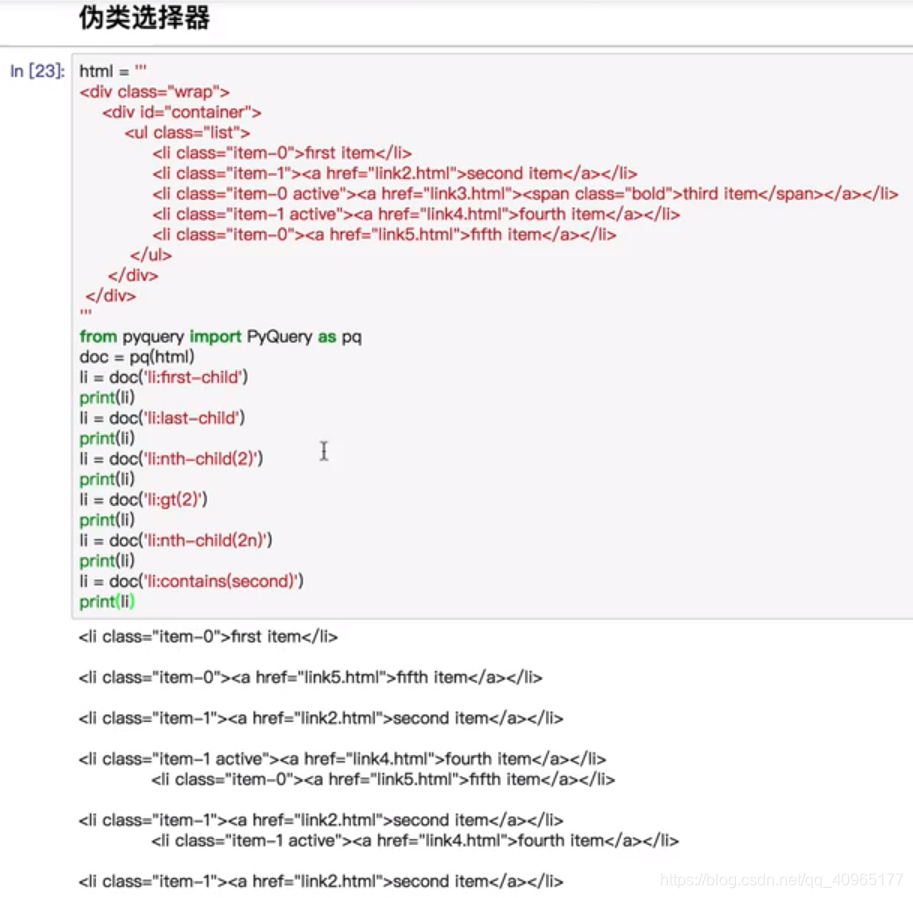Screen dimensions: 913x898
Task: Click the In [23] cell prompt label
Action: pos(37,71)
